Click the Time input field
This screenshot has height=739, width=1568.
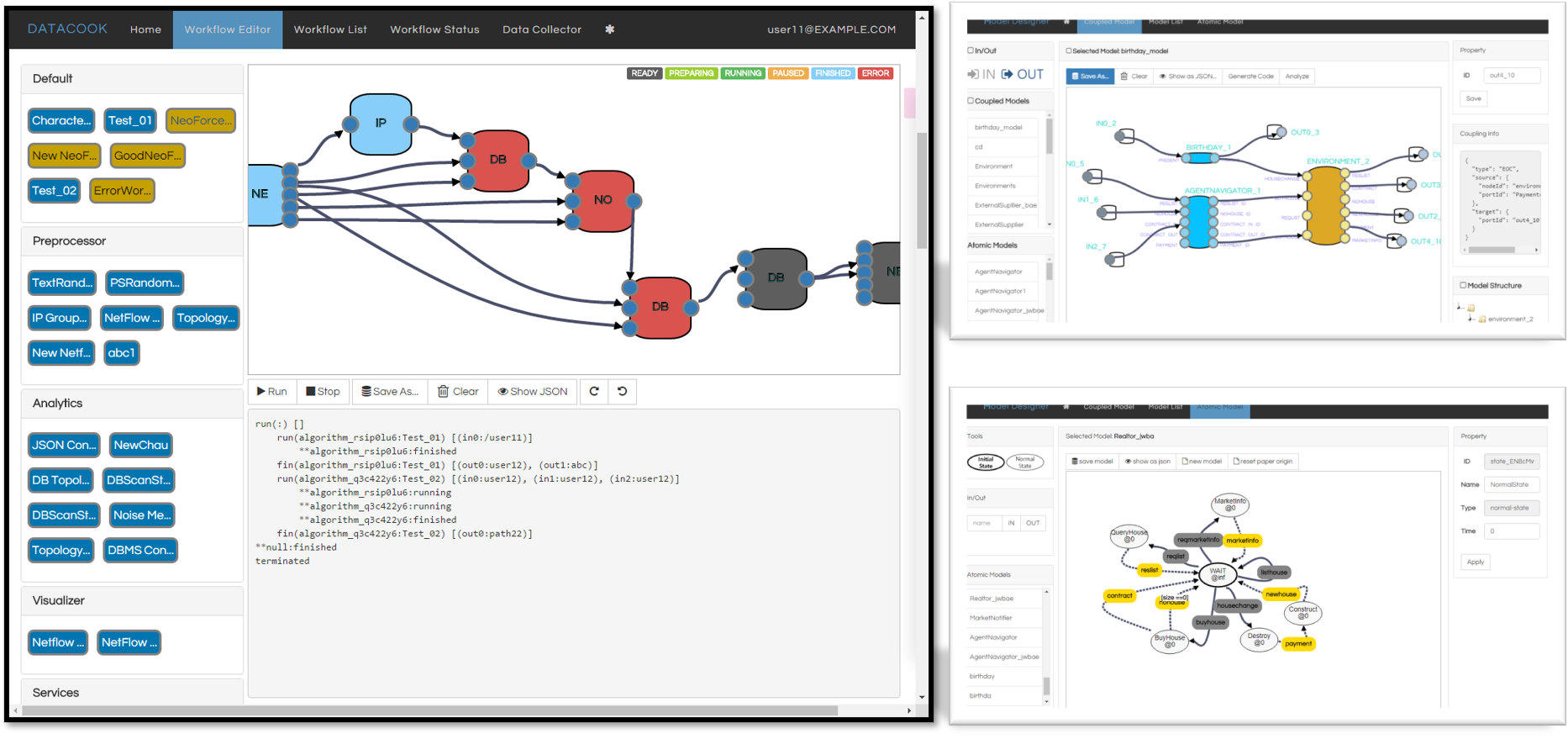click(x=1511, y=531)
